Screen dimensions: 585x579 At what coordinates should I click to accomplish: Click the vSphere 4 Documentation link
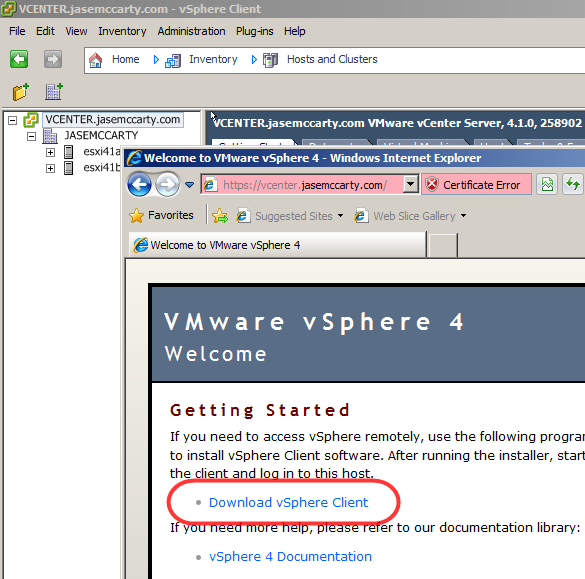(x=290, y=557)
